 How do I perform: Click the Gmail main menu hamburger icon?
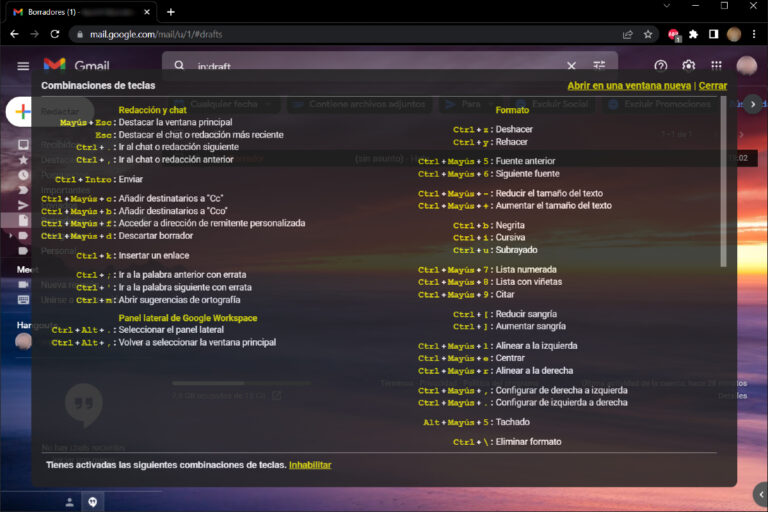pyautogui.click(x=23, y=66)
